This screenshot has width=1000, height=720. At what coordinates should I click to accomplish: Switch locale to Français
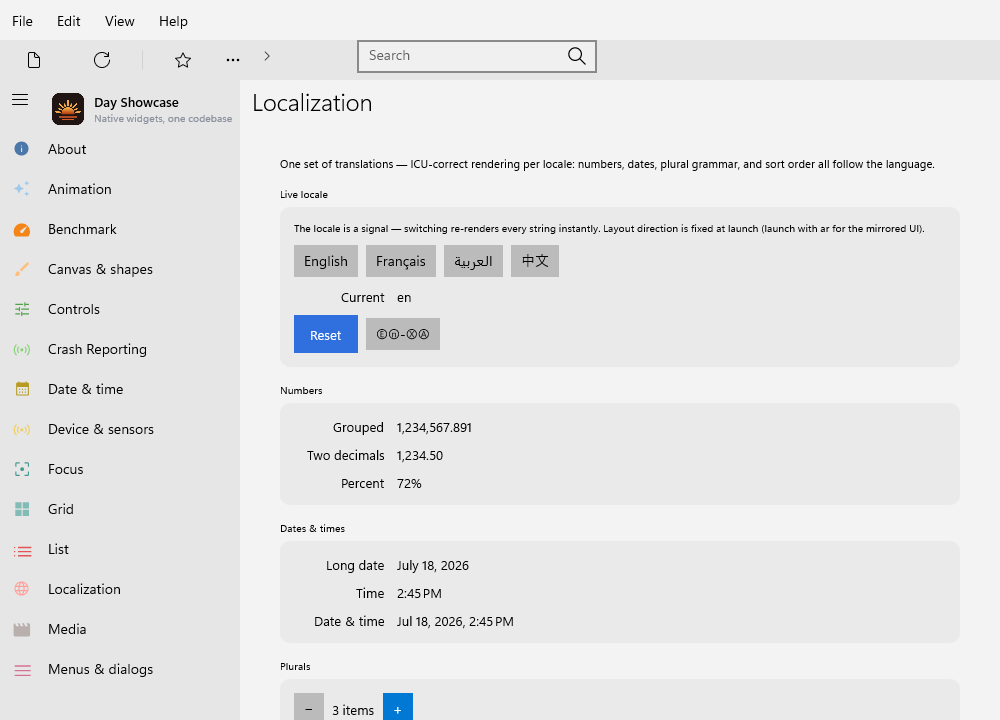tap(401, 261)
